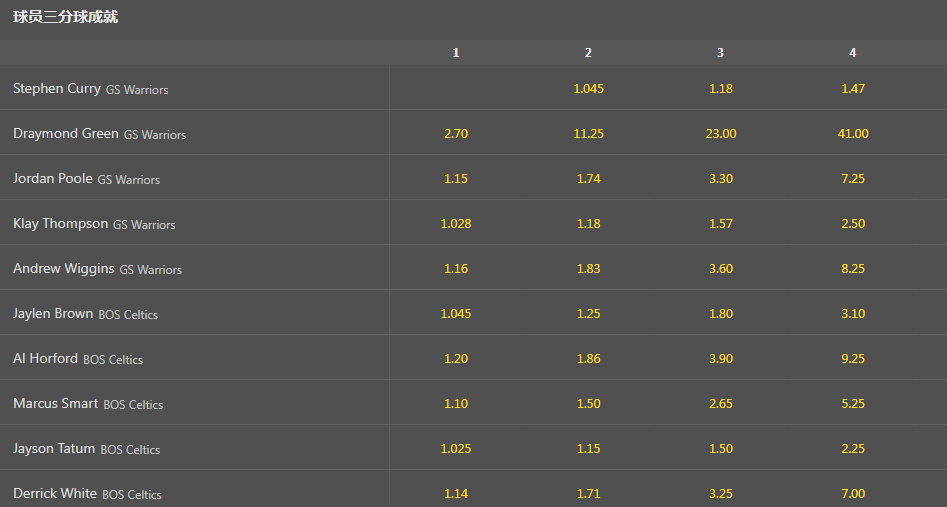Pick Jayson Tatum 1 three at 1.025
The image size is (947, 507).
(x=456, y=449)
